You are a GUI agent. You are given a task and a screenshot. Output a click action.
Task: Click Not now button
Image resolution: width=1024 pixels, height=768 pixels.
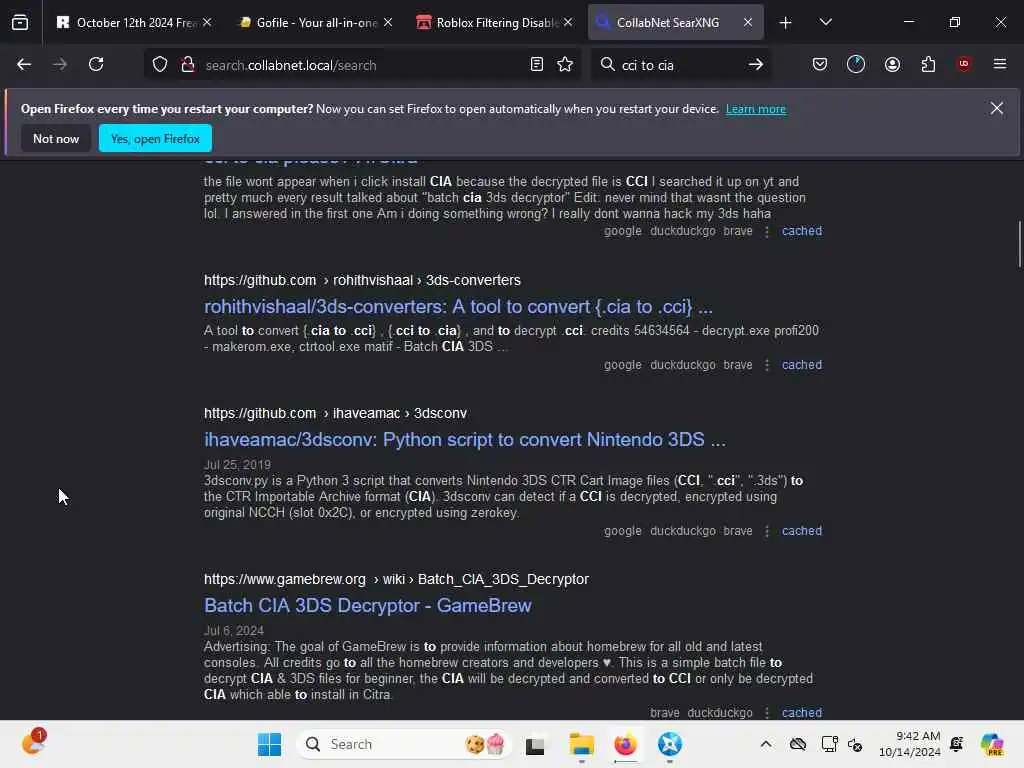point(56,138)
